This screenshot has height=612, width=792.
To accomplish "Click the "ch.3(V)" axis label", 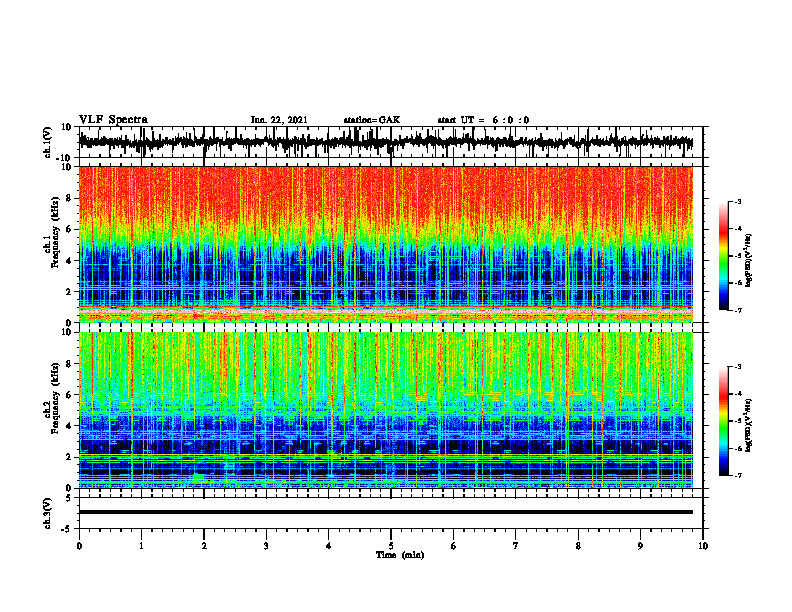I will click(x=48, y=513).
